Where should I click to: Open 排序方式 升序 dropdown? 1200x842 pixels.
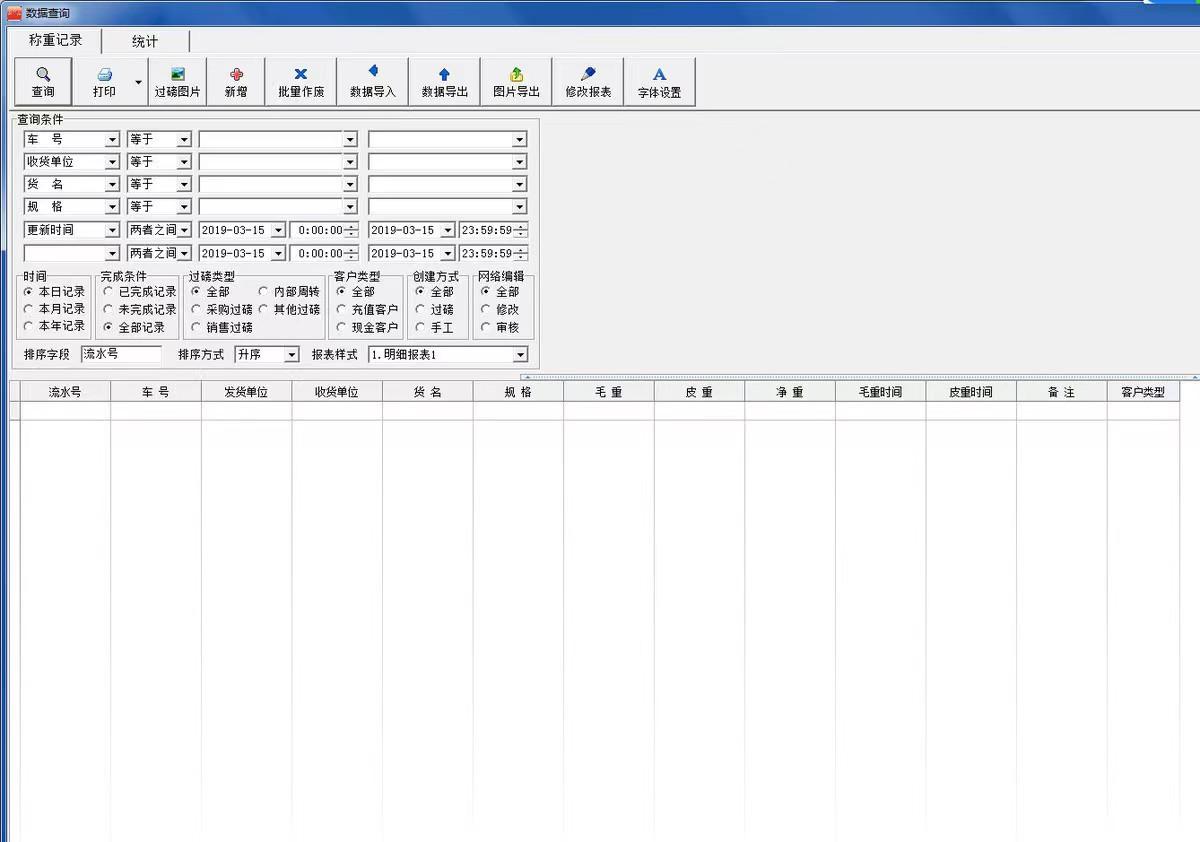click(x=291, y=355)
